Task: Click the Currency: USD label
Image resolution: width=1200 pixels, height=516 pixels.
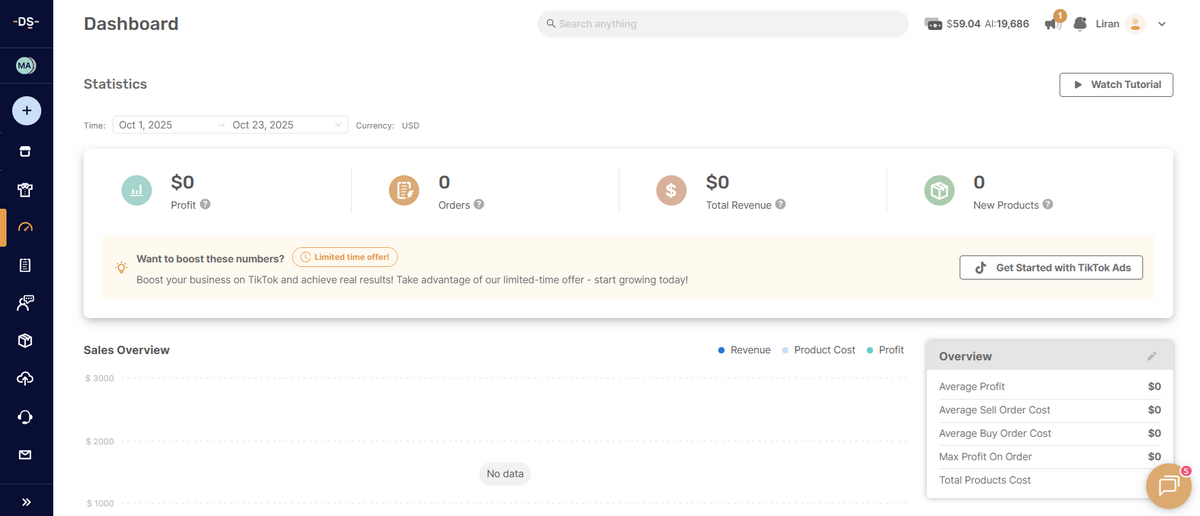Action: tap(388, 126)
